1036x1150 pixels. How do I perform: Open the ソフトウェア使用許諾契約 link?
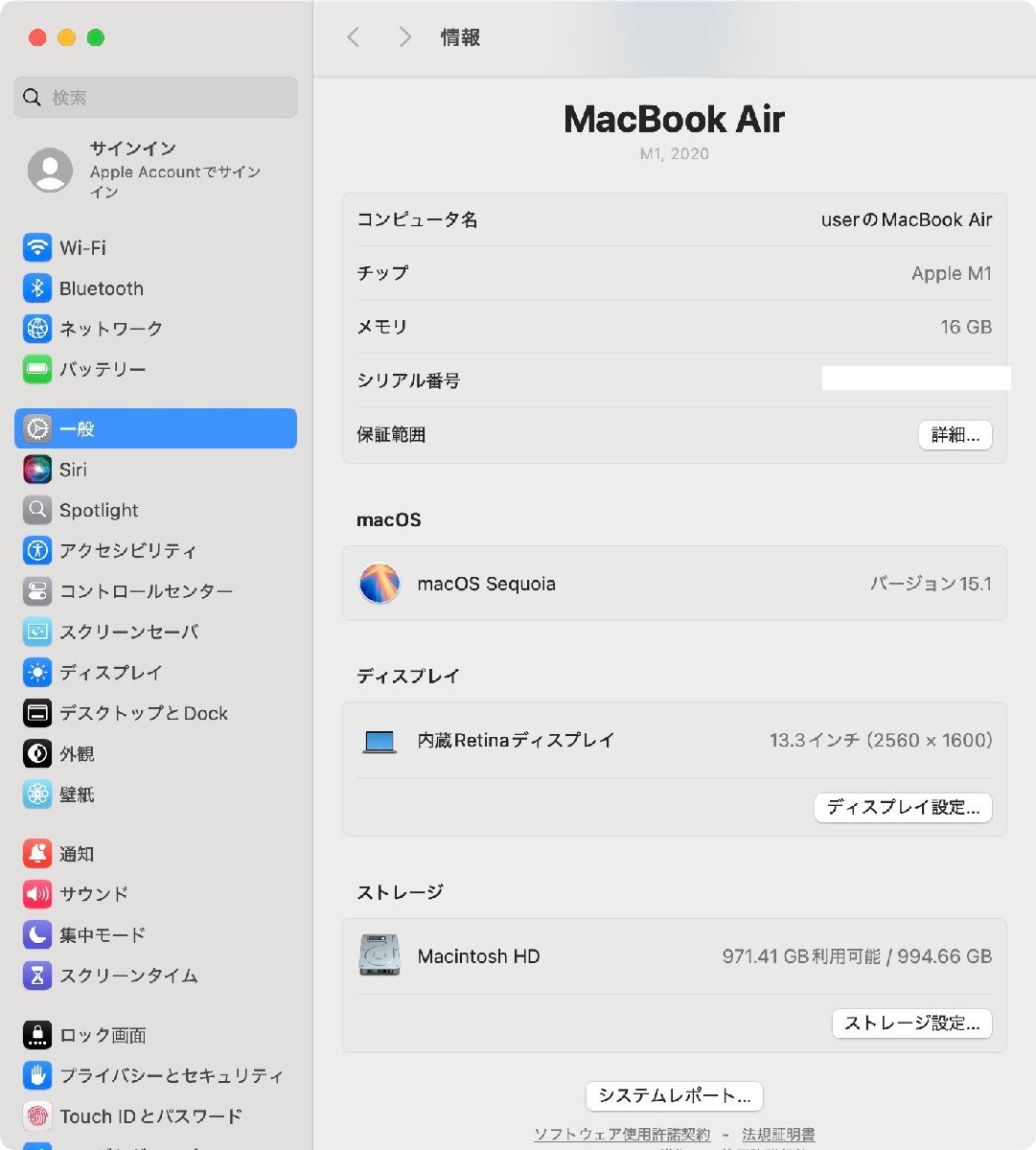tap(622, 1134)
